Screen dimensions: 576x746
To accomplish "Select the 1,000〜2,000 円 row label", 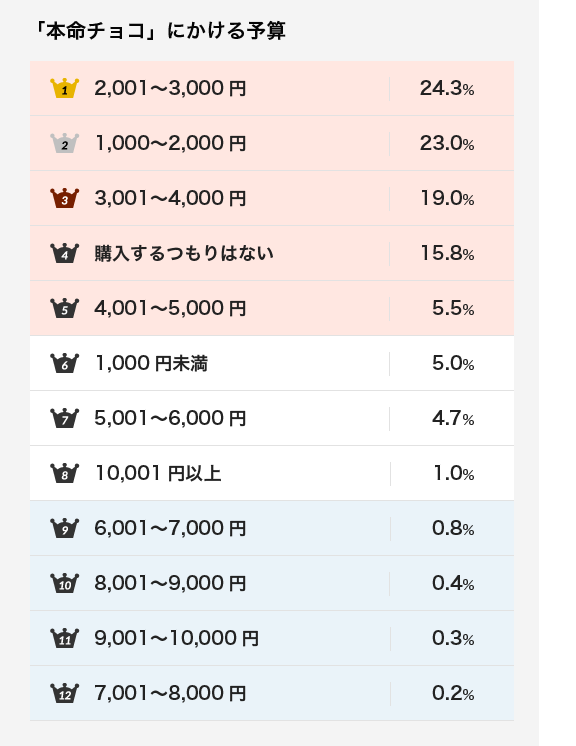I will pyautogui.click(x=171, y=143).
